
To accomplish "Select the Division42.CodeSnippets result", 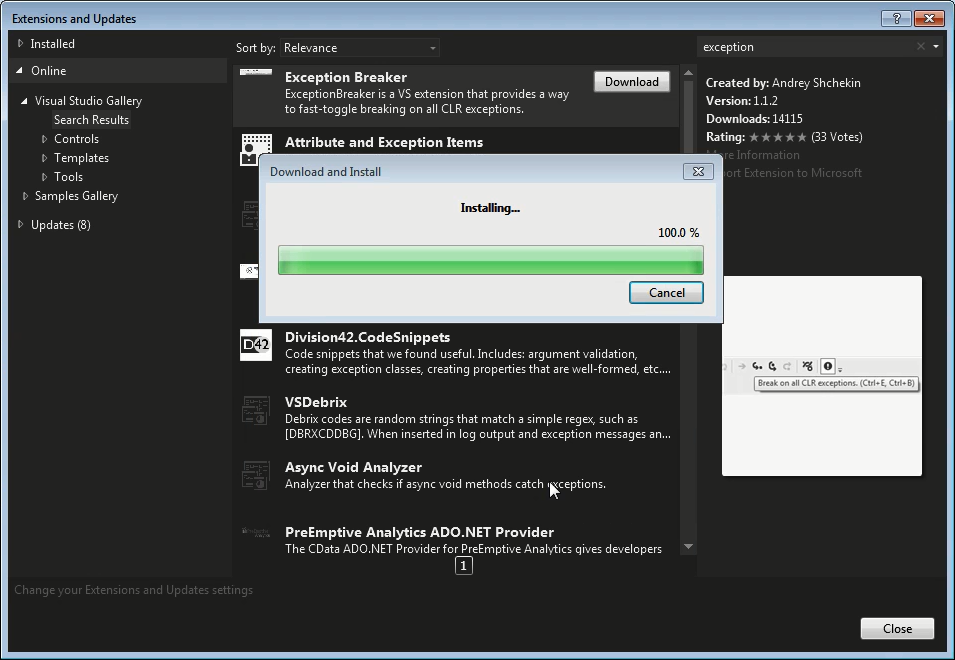I will [x=367, y=337].
